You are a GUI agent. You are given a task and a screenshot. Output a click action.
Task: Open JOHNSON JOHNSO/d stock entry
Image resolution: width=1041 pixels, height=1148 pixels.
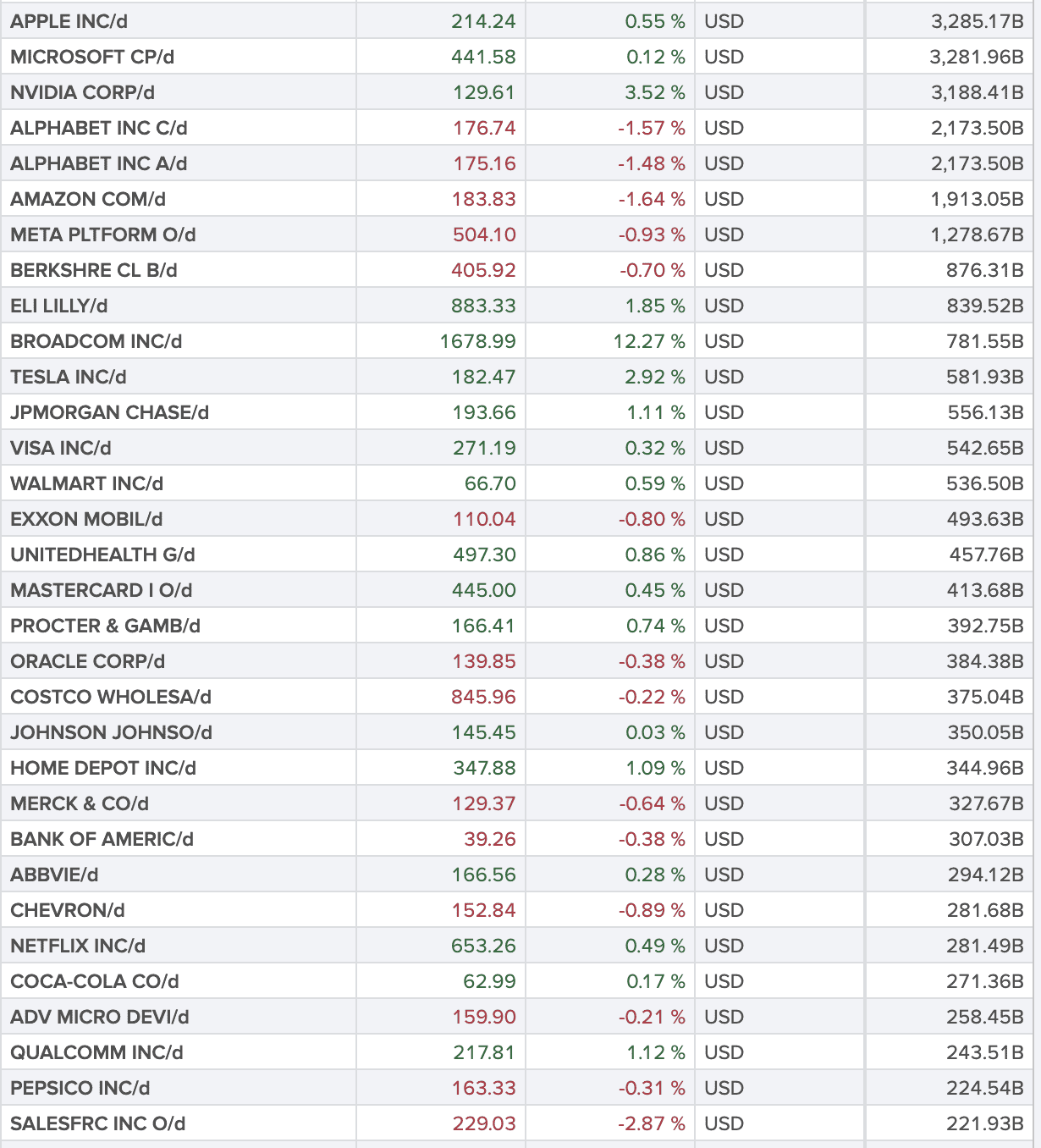tap(112, 732)
